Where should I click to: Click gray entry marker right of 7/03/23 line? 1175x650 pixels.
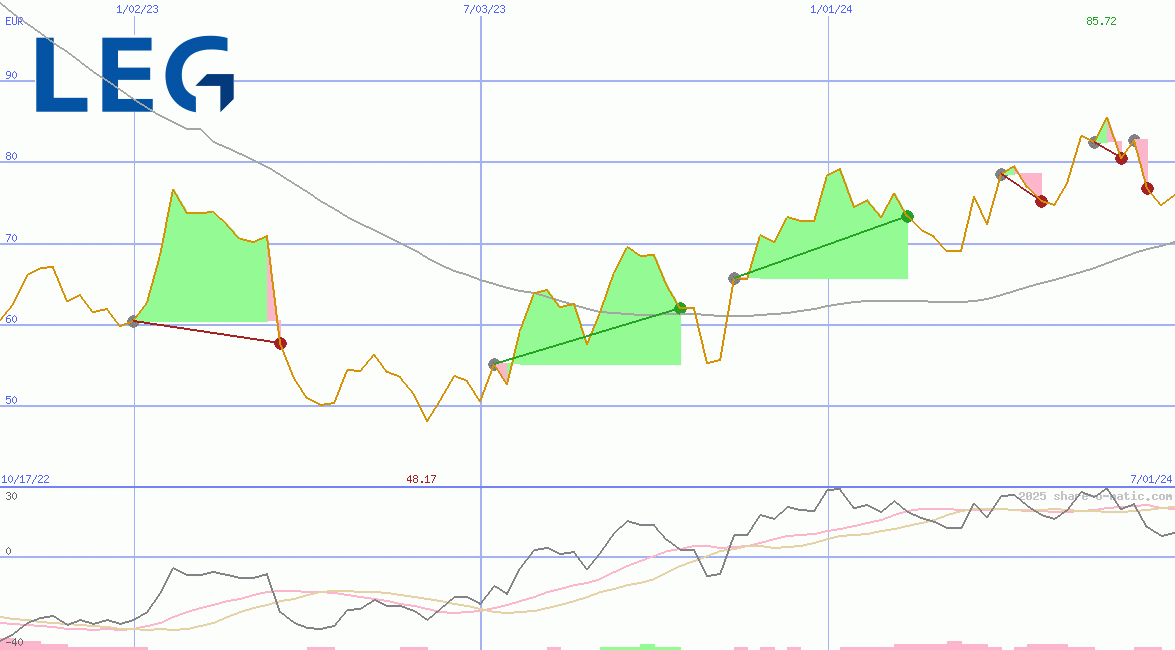494,364
